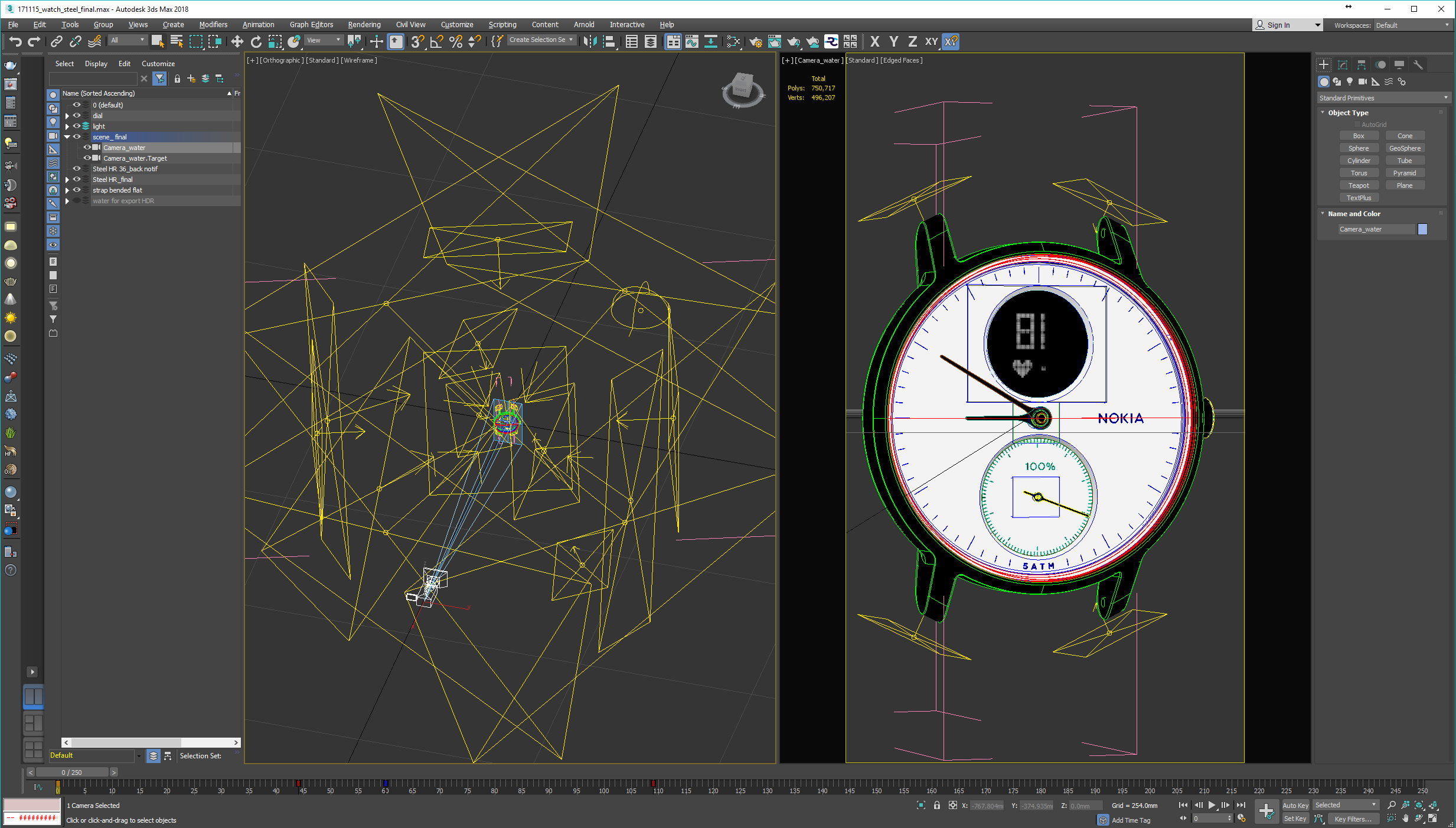Screen dimensions: 1456x828
Task: Select the Rotate transform tool
Action: click(256, 41)
